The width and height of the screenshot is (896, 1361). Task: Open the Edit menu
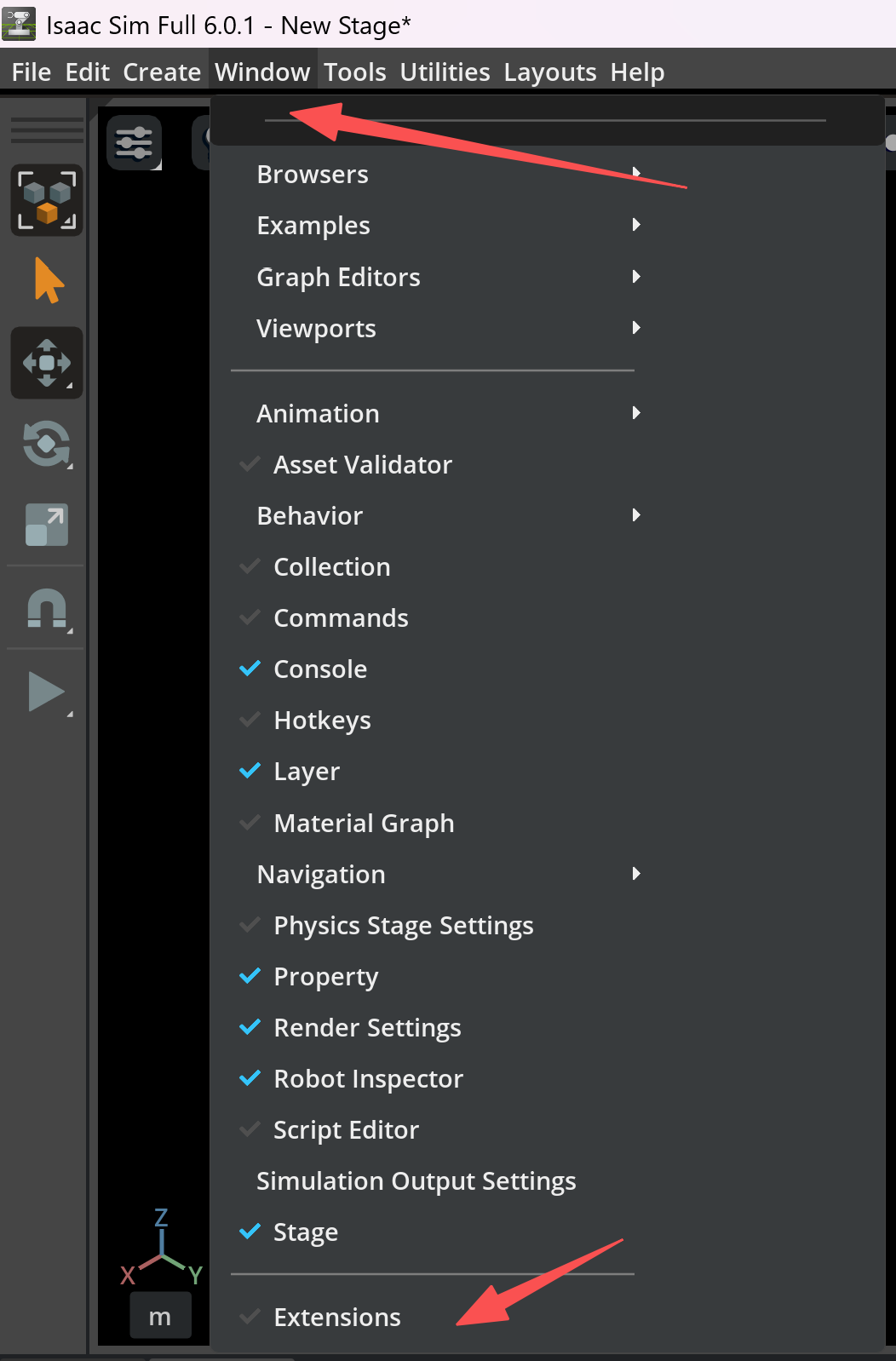[x=88, y=72]
